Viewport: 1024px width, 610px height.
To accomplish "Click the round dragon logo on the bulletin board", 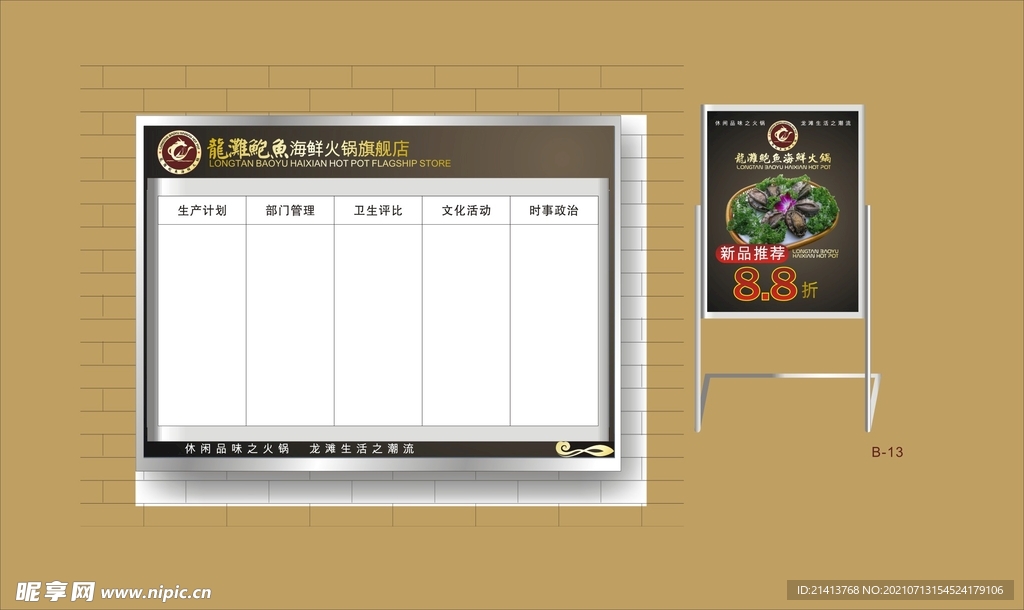I will coord(179,152).
